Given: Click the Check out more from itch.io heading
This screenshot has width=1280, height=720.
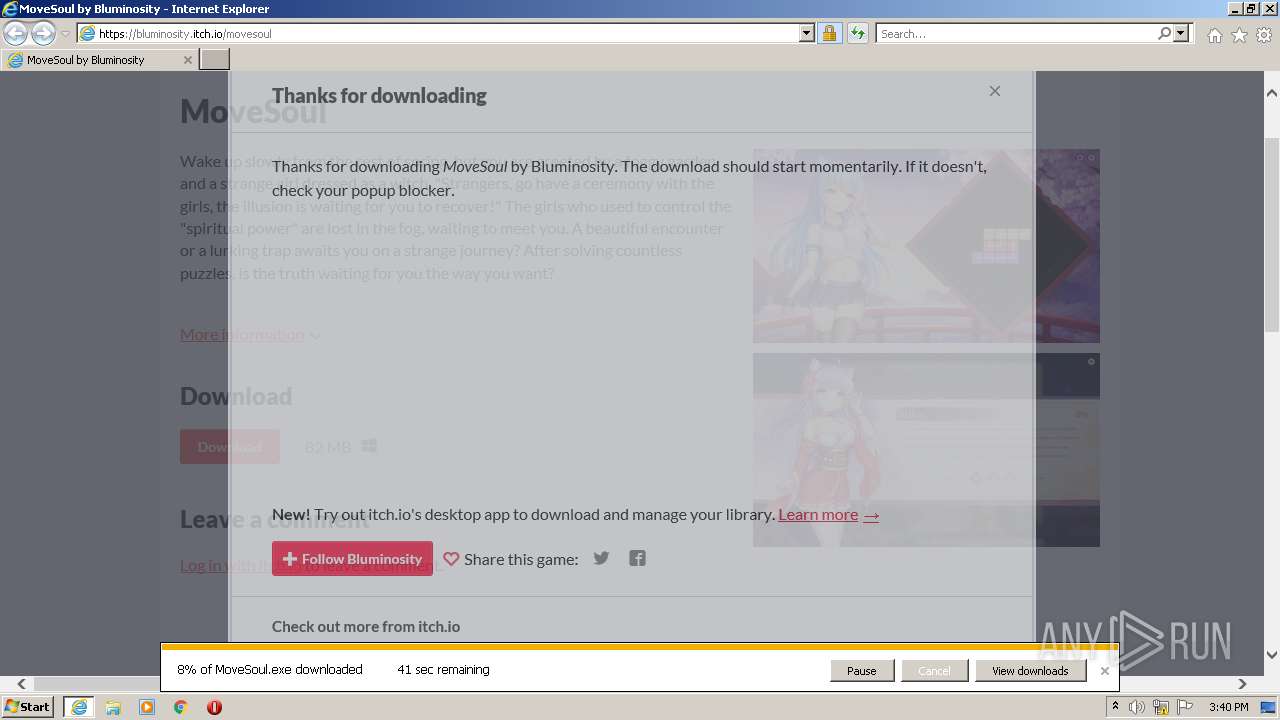Looking at the screenshot, I should click(366, 626).
